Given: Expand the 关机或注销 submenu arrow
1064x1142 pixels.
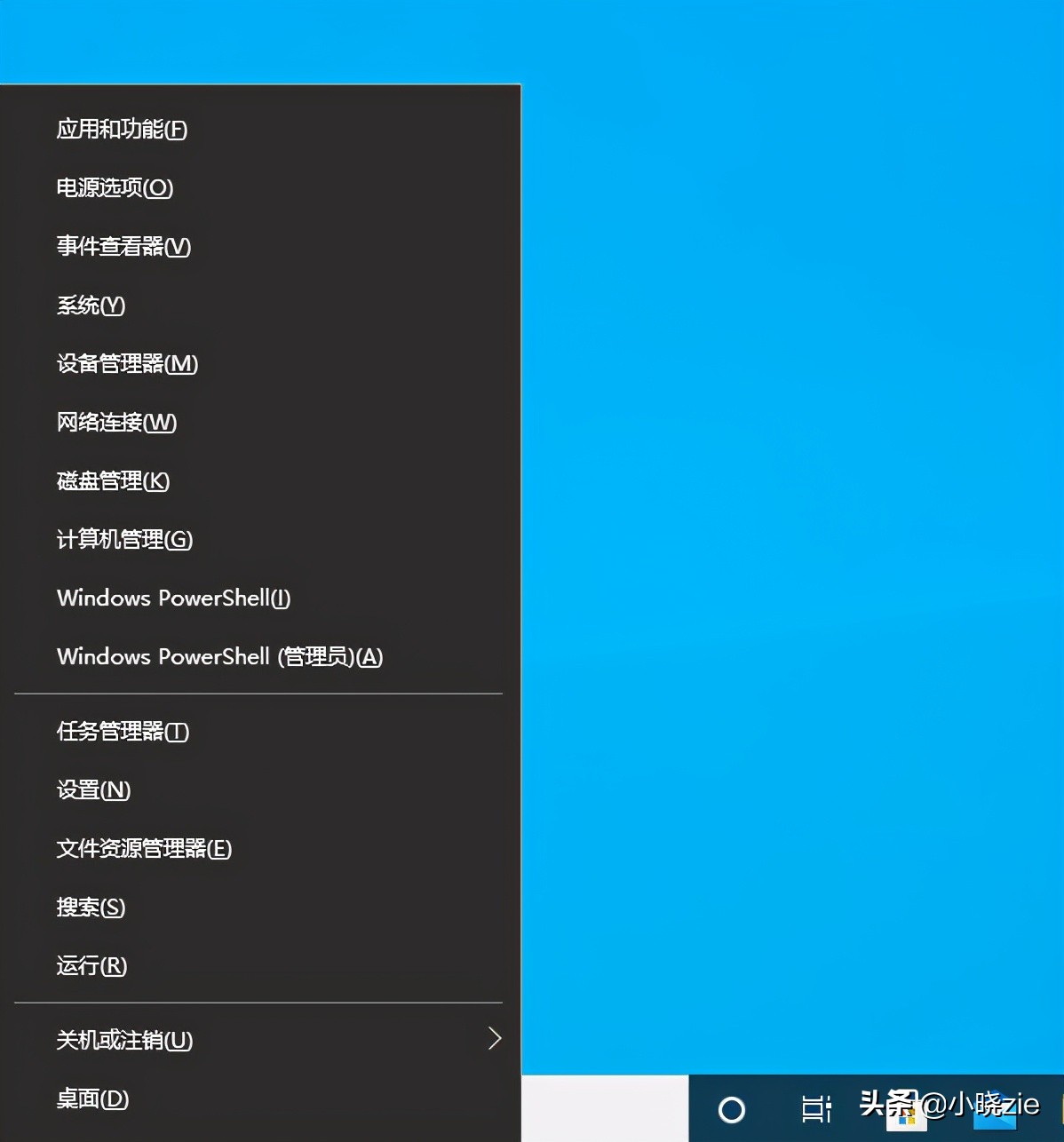Looking at the screenshot, I should tap(495, 1039).
